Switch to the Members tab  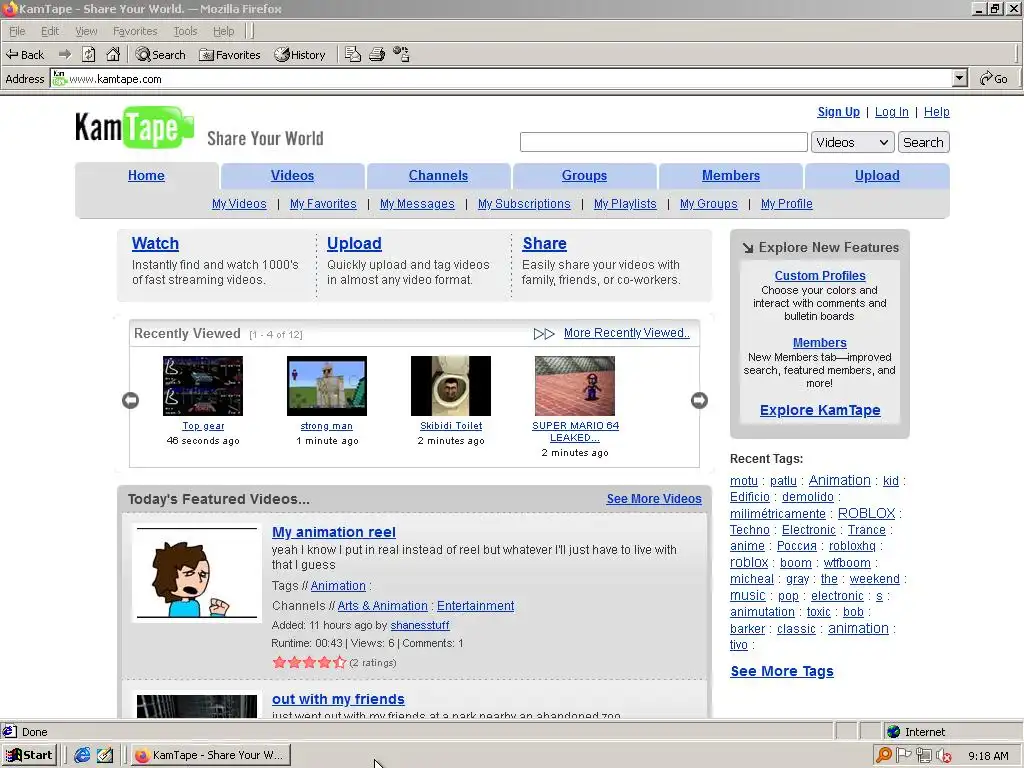(x=731, y=176)
